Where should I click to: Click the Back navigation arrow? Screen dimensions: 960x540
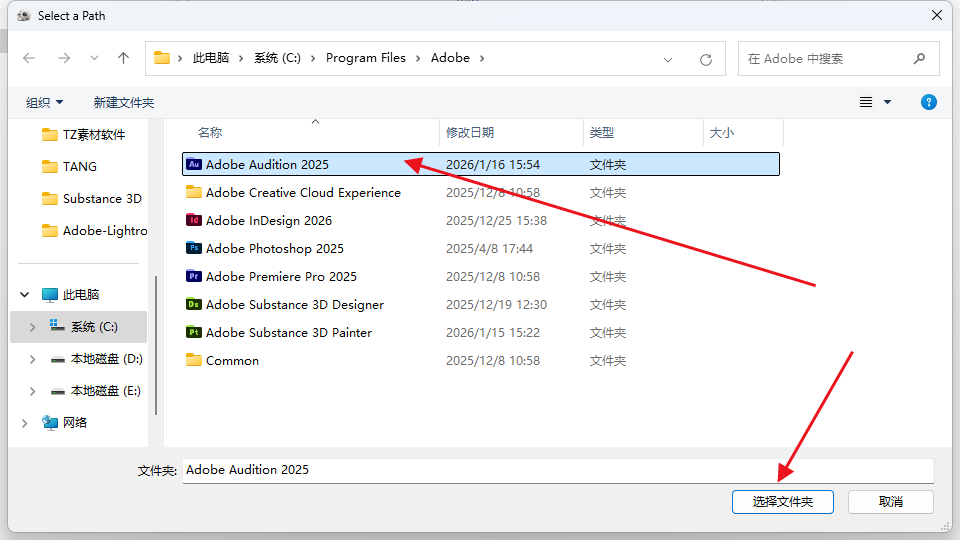coord(29,58)
